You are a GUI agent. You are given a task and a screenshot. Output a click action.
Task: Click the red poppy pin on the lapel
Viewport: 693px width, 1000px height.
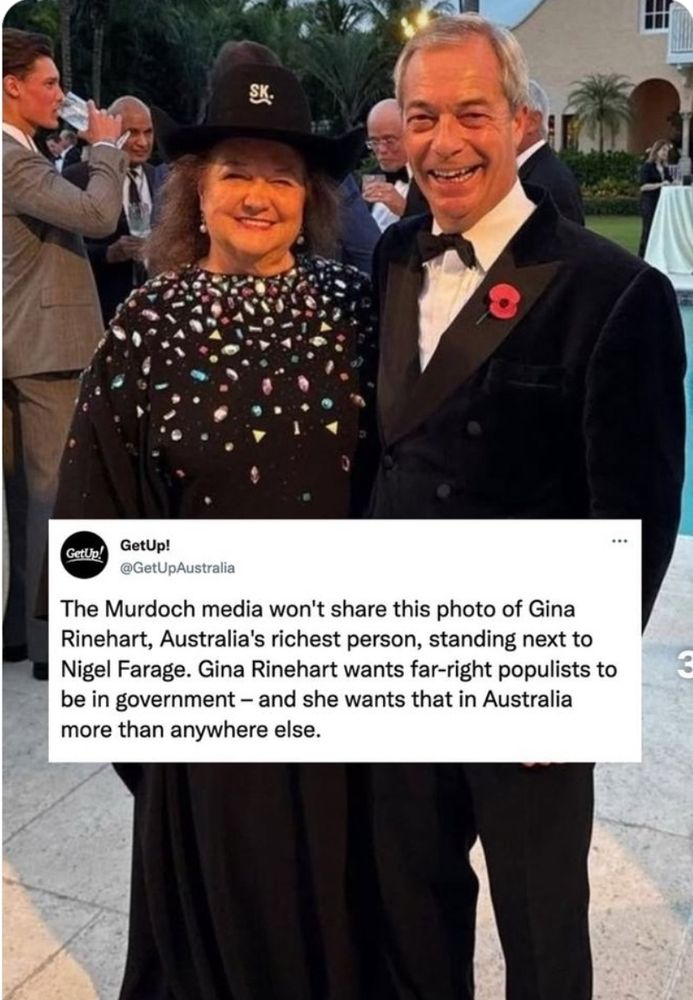502,302
